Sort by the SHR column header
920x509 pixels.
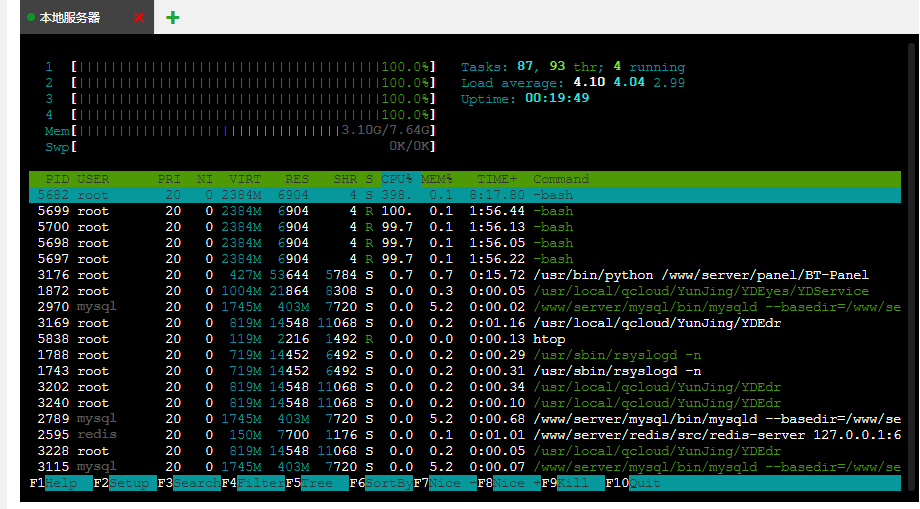[x=345, y=179]
